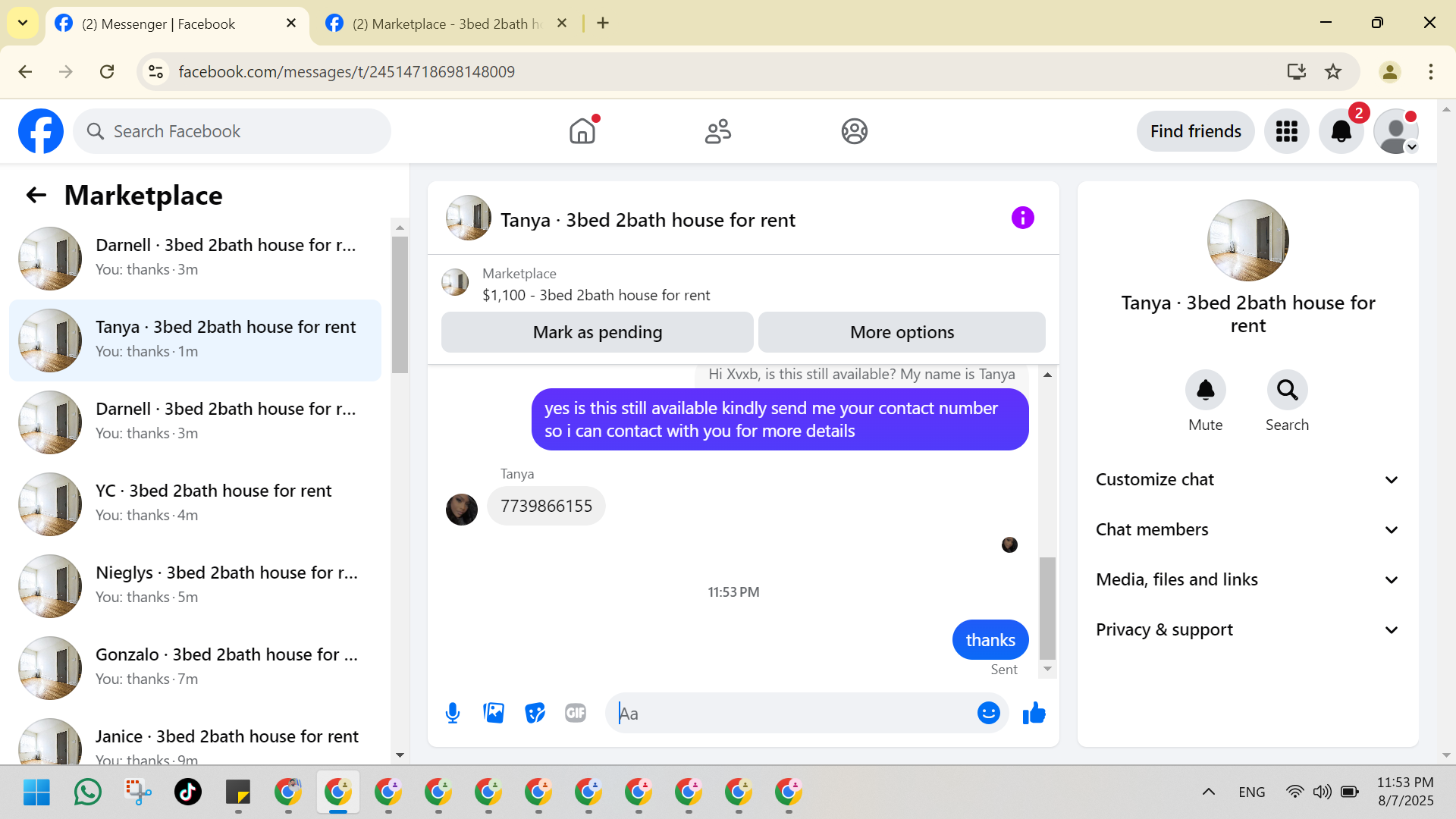
Task: Open the sticker picker icon
Action: pos(535,713)
